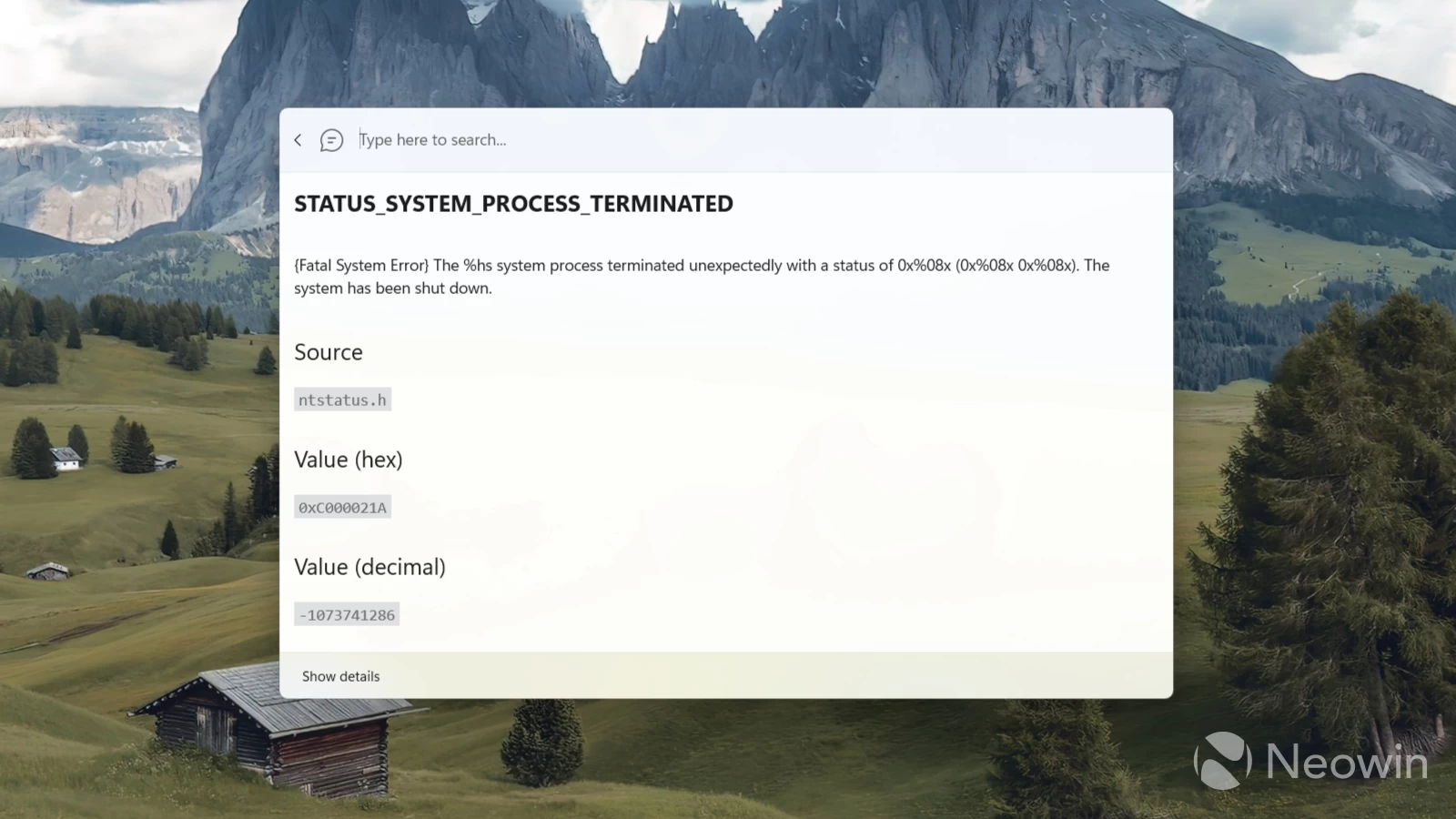1456x819 pixels.
Task: Click the chat bubble plugin icon
Action: [331, 140]
